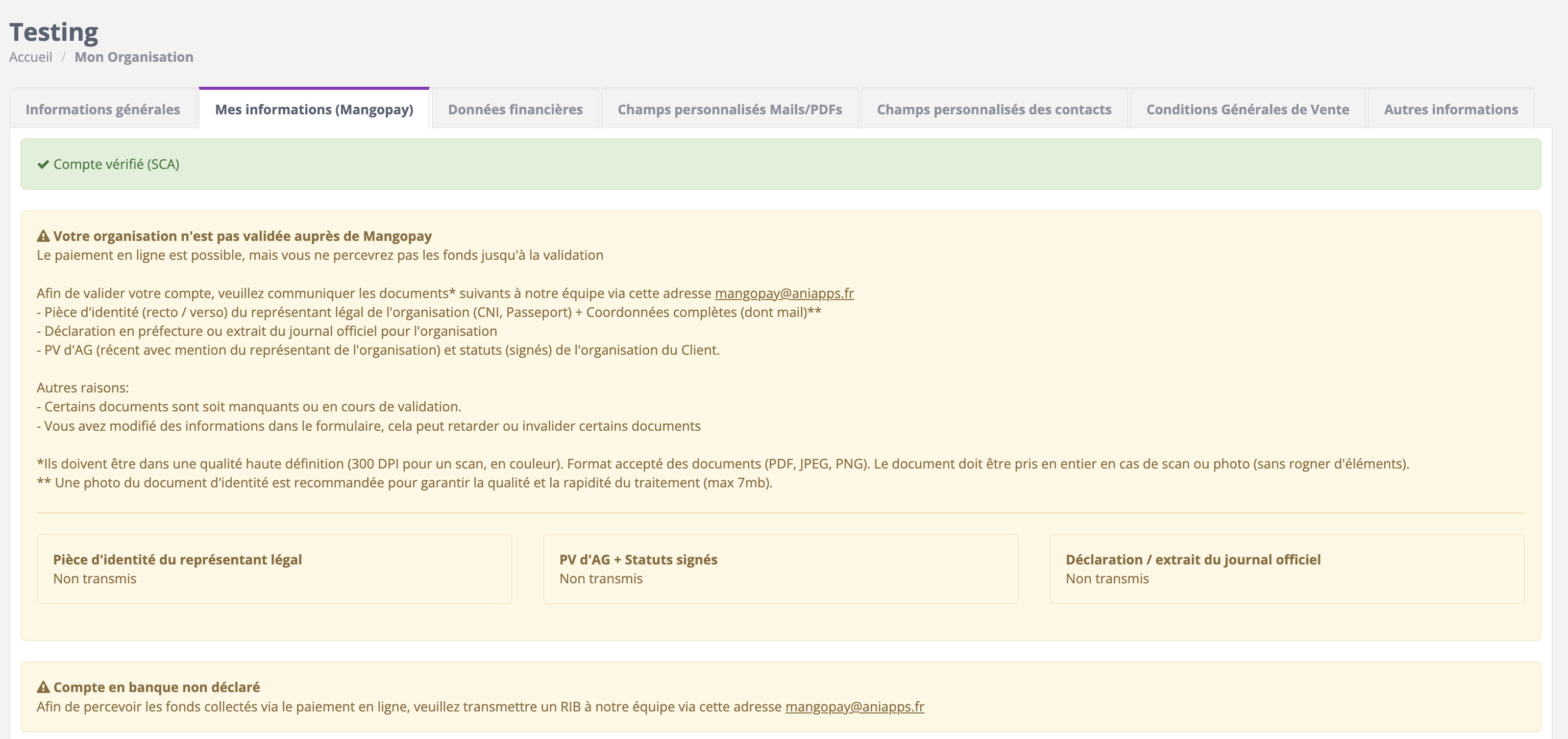The image size is (1568, 739).
Task: Switch to Autres informations tab
Action: pos(1451,110)
